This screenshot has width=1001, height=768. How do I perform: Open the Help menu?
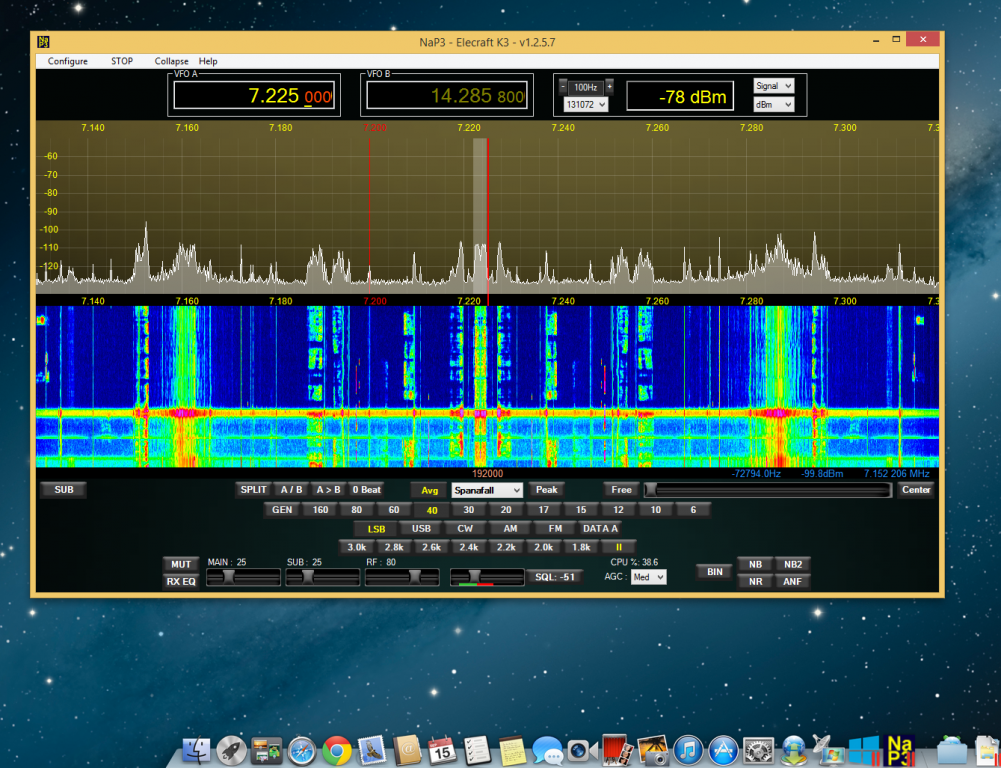207,61
